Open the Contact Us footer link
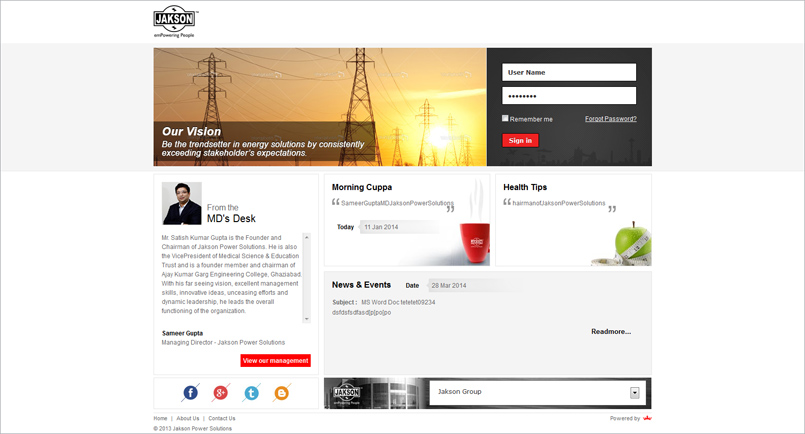This screenshot has height=434, width=805. 222,419
